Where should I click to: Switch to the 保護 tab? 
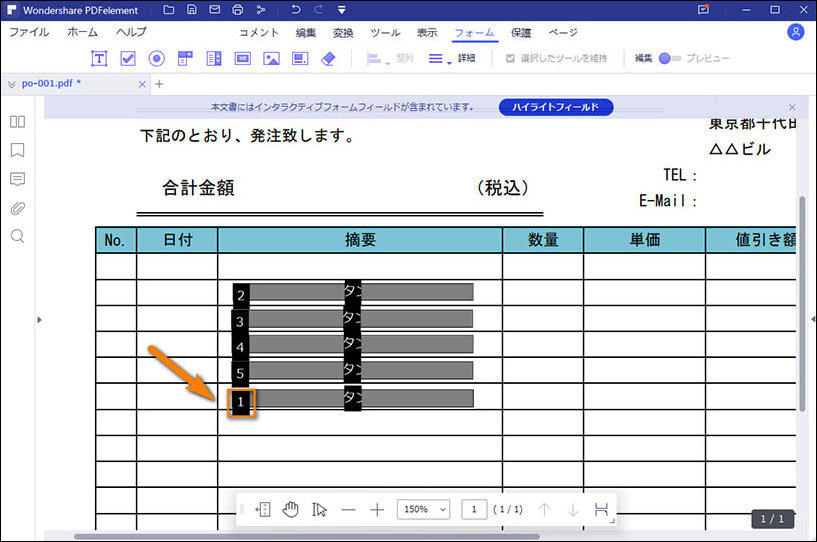pyautogui.click(x=521, y=33)
